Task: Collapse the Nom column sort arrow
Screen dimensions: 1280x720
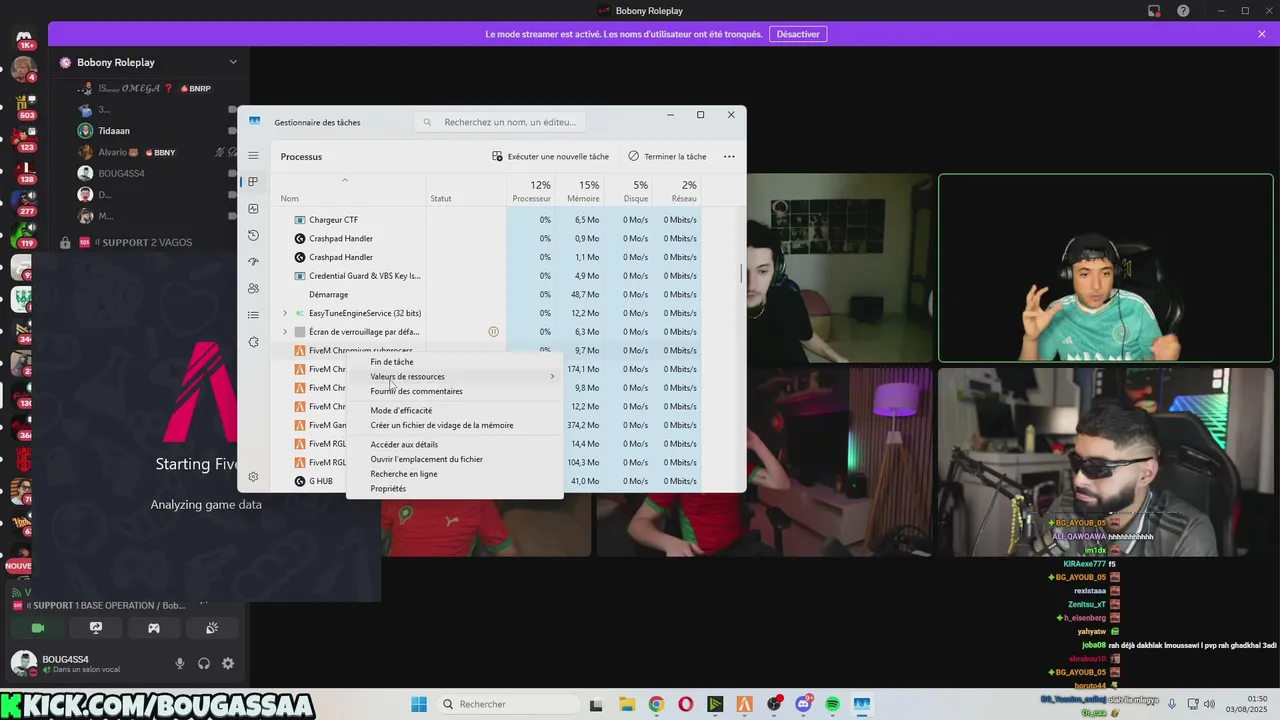Action: pos(345,180)
